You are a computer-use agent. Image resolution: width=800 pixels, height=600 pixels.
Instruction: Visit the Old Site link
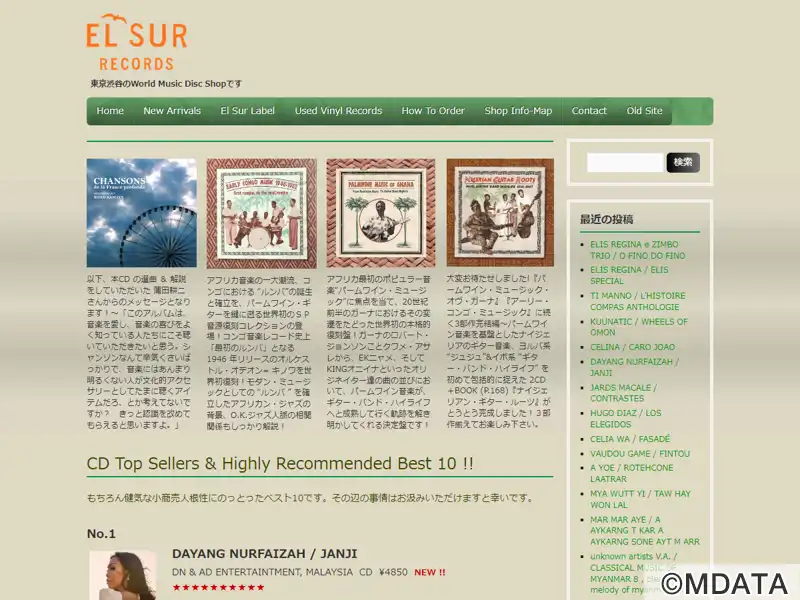[x=644, y=111]
